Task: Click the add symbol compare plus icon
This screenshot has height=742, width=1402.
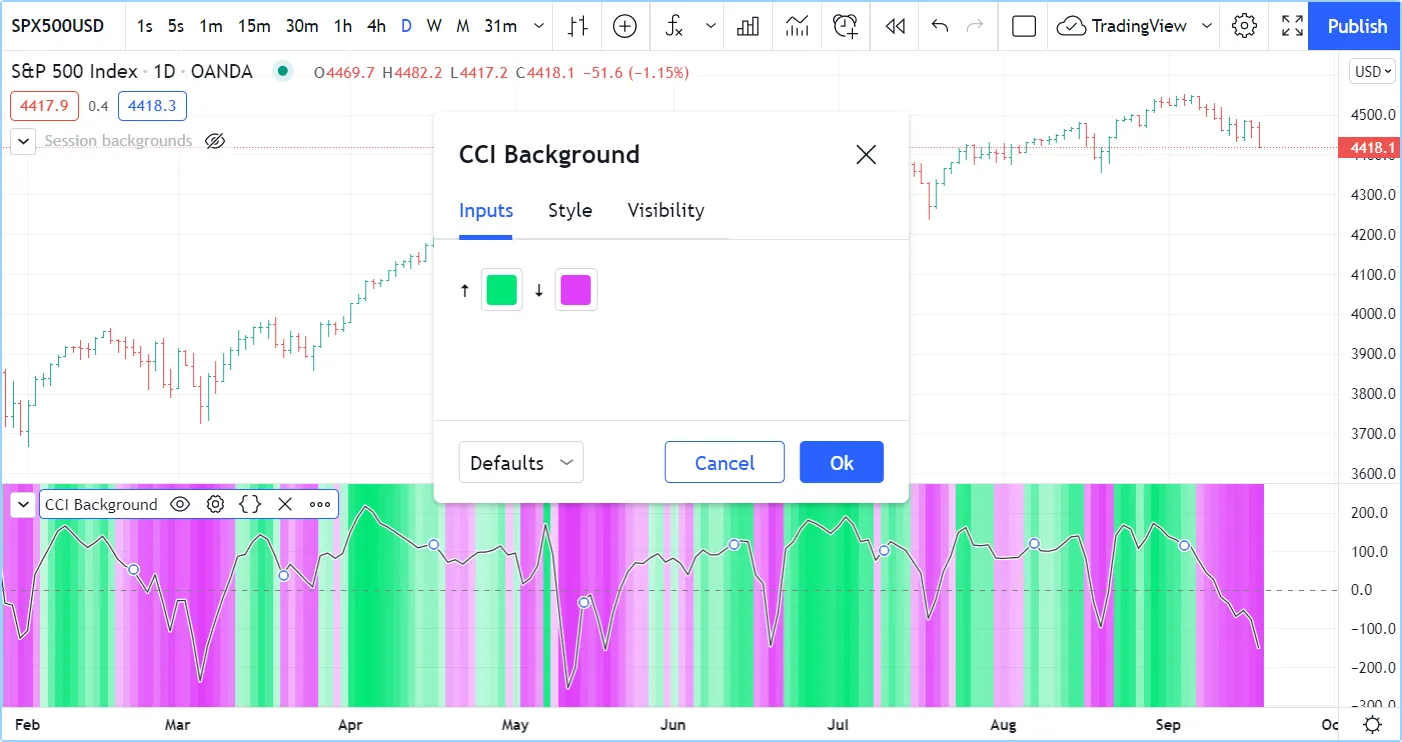Action: point(625,26)
